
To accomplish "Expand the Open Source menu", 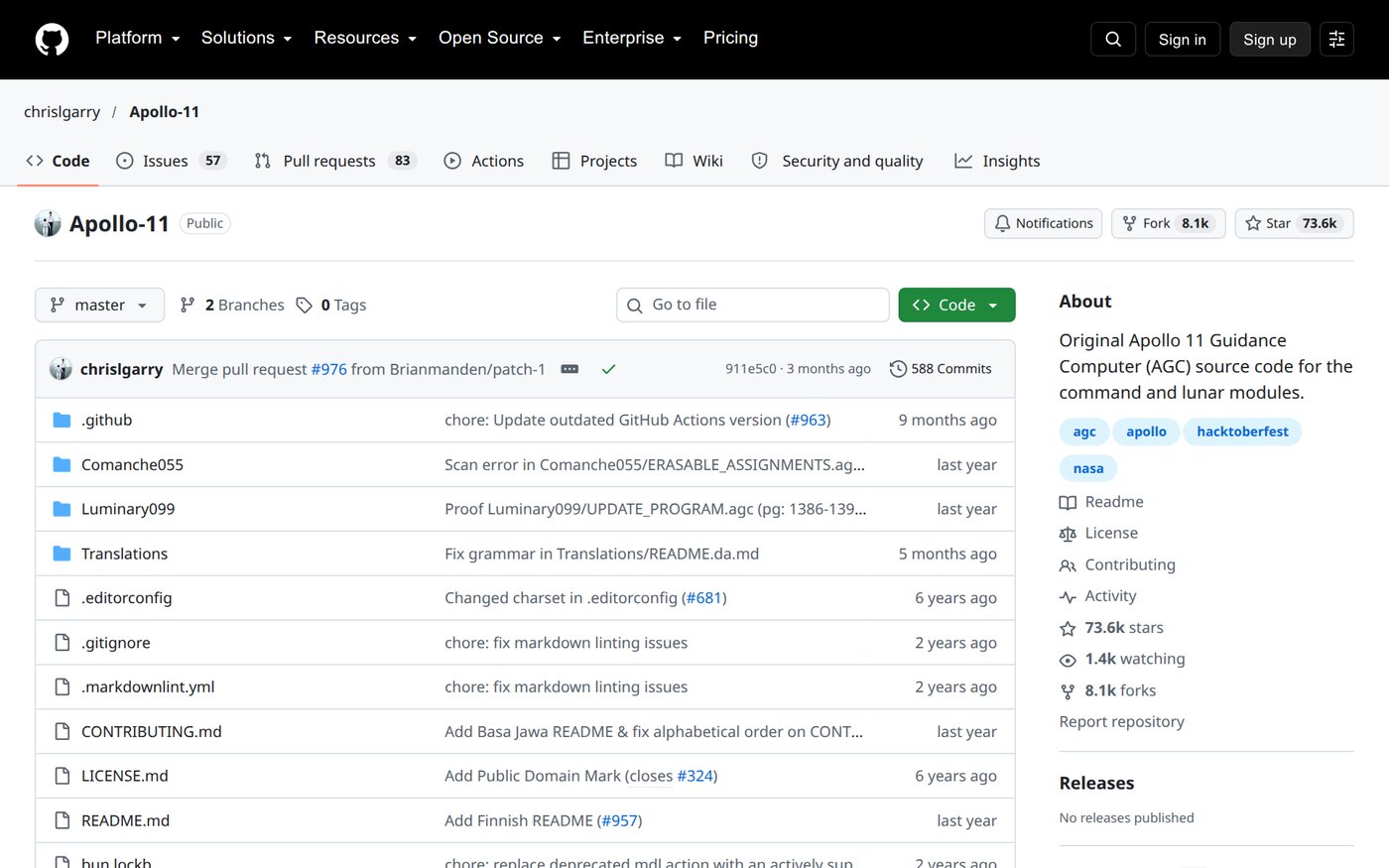I will (x=500, y=38).
